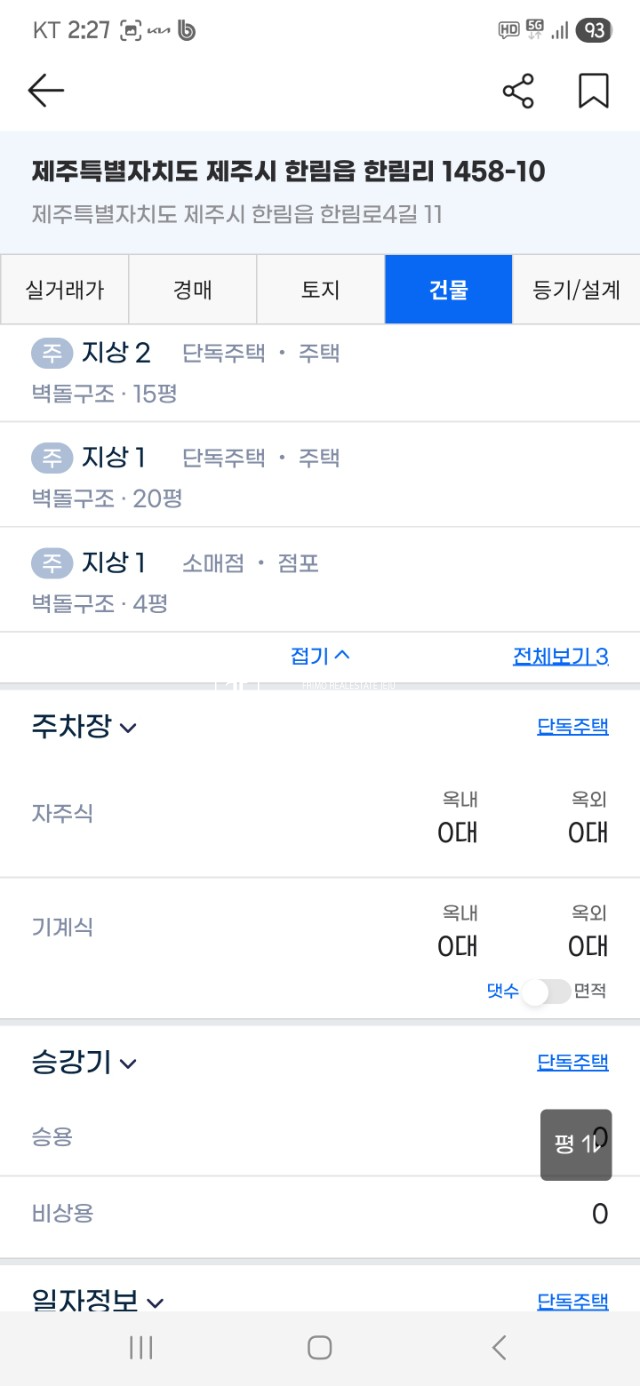Bookmark this property listing
This screenshot has width=640, height=1386.
coord(593,91)
